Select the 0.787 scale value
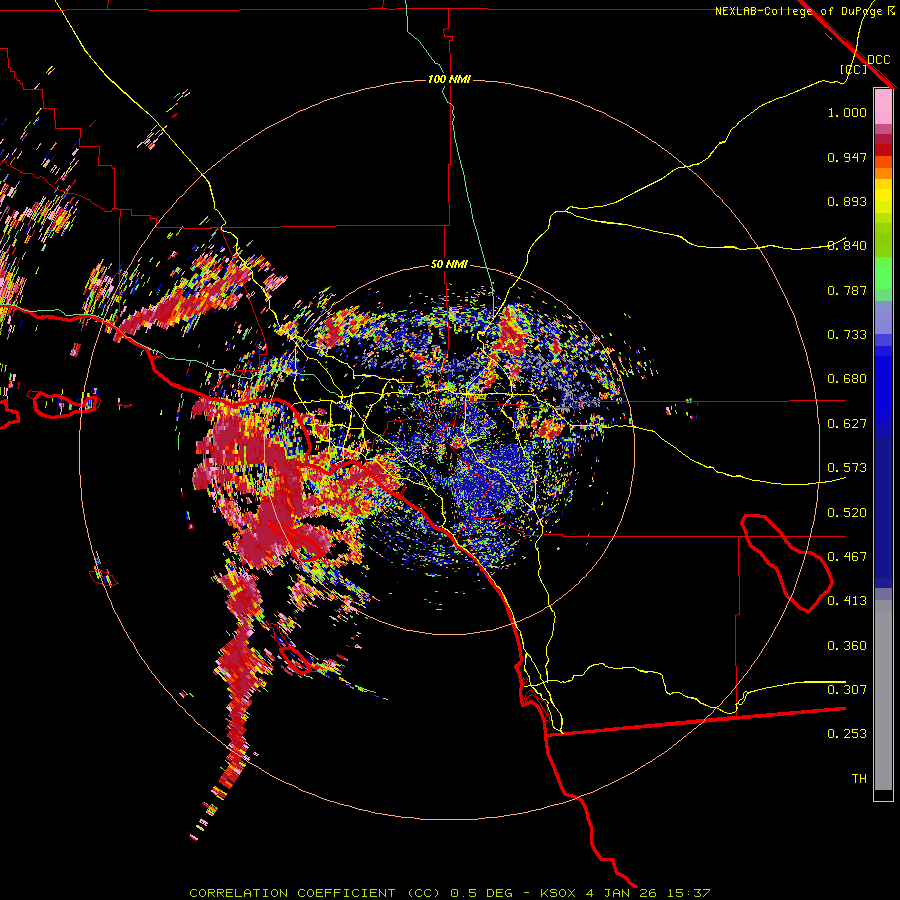Viewport: 900px width, 900px height. 847,290
